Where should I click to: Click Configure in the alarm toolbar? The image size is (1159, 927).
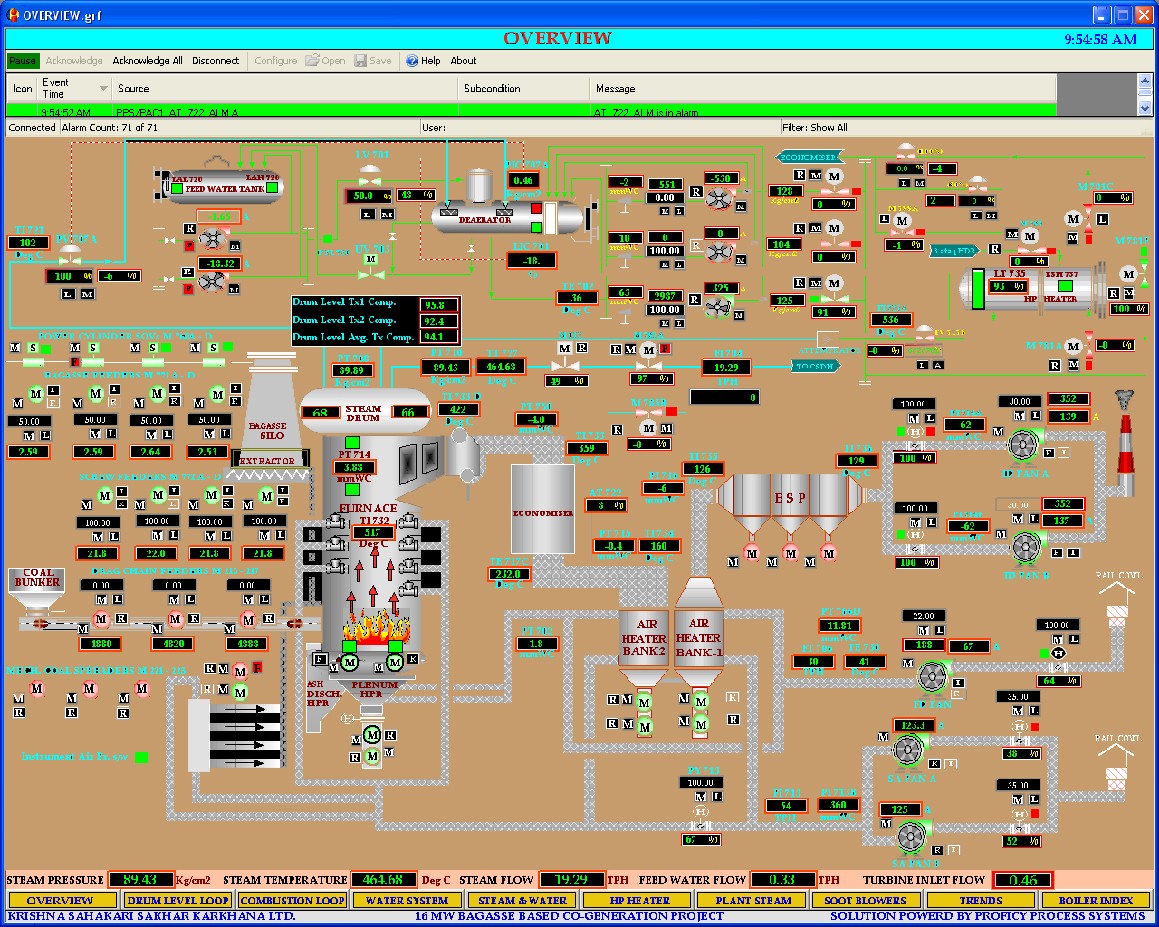pos(276,61)
